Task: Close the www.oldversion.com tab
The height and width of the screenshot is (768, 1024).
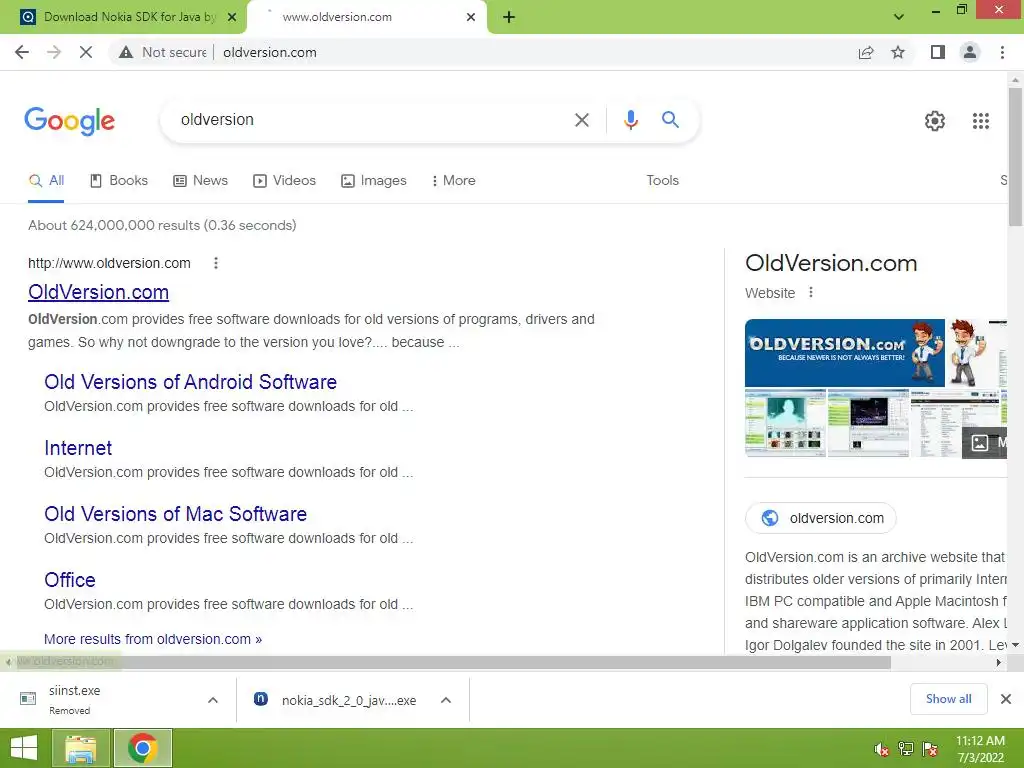Action: click(471, 17)
